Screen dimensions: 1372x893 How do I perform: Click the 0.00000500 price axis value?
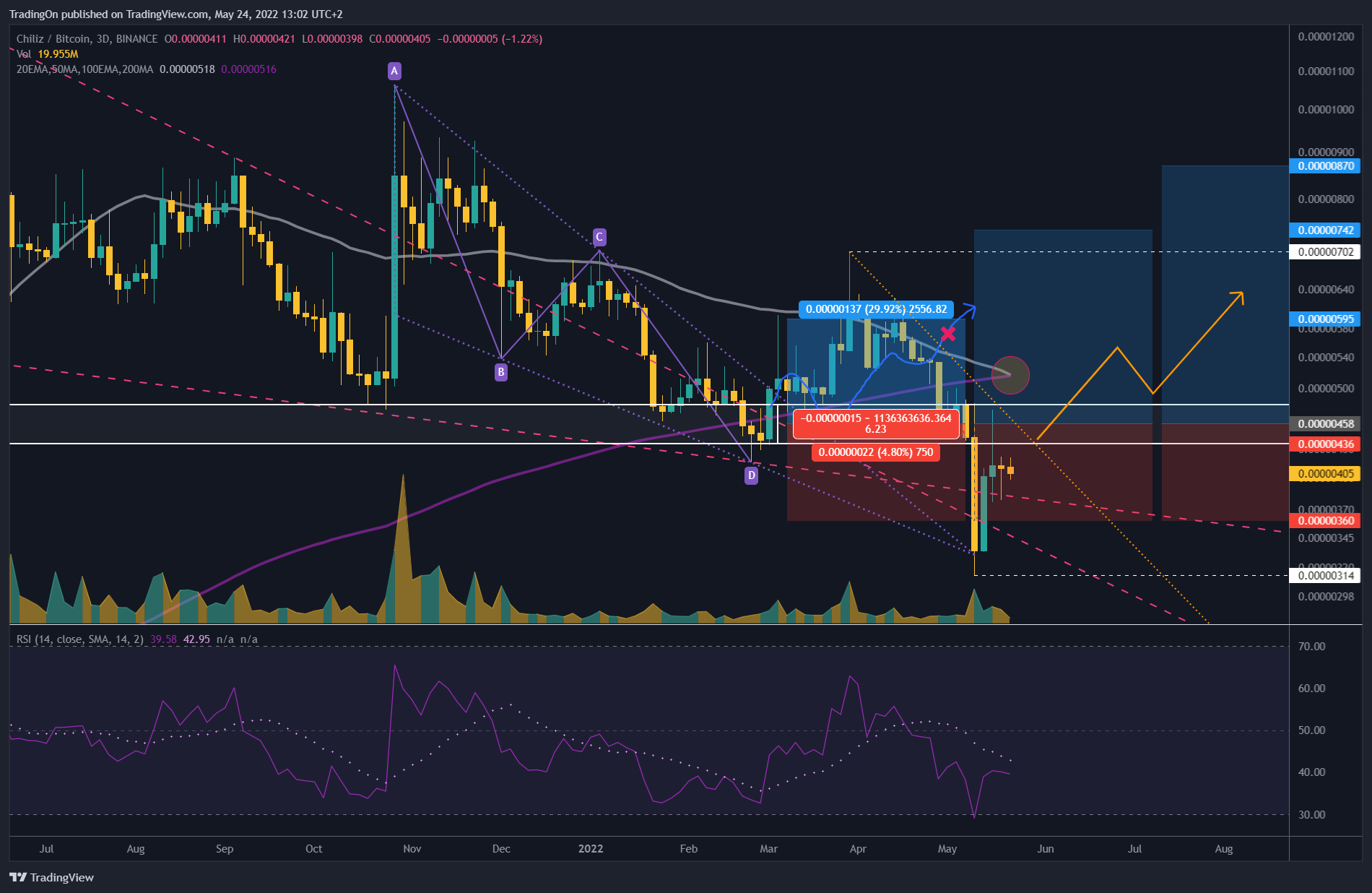[1326, 389]
